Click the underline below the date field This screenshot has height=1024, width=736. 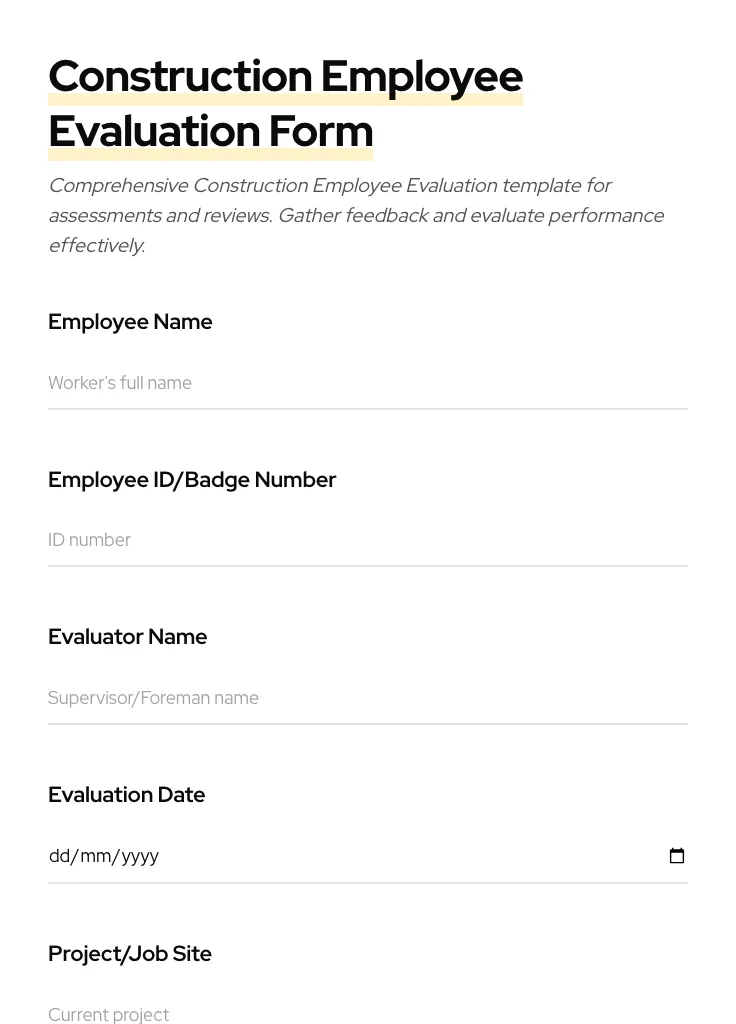click(367, 884)
